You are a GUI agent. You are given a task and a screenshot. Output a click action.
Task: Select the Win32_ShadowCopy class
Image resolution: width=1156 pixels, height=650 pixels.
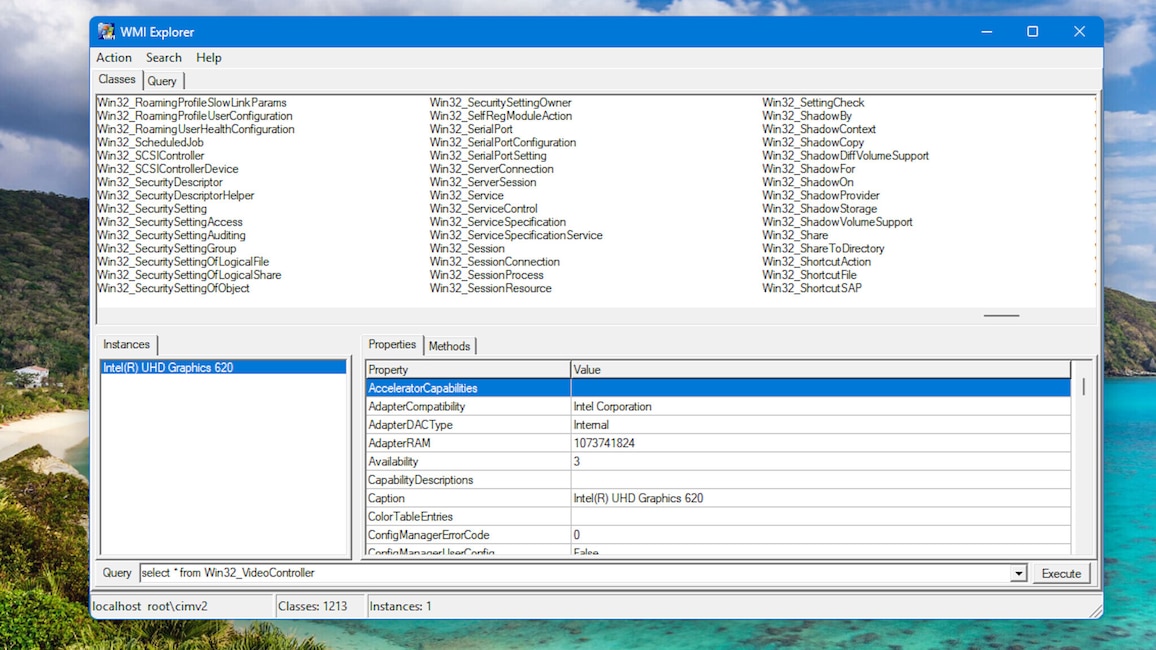[x=812, y=142]
